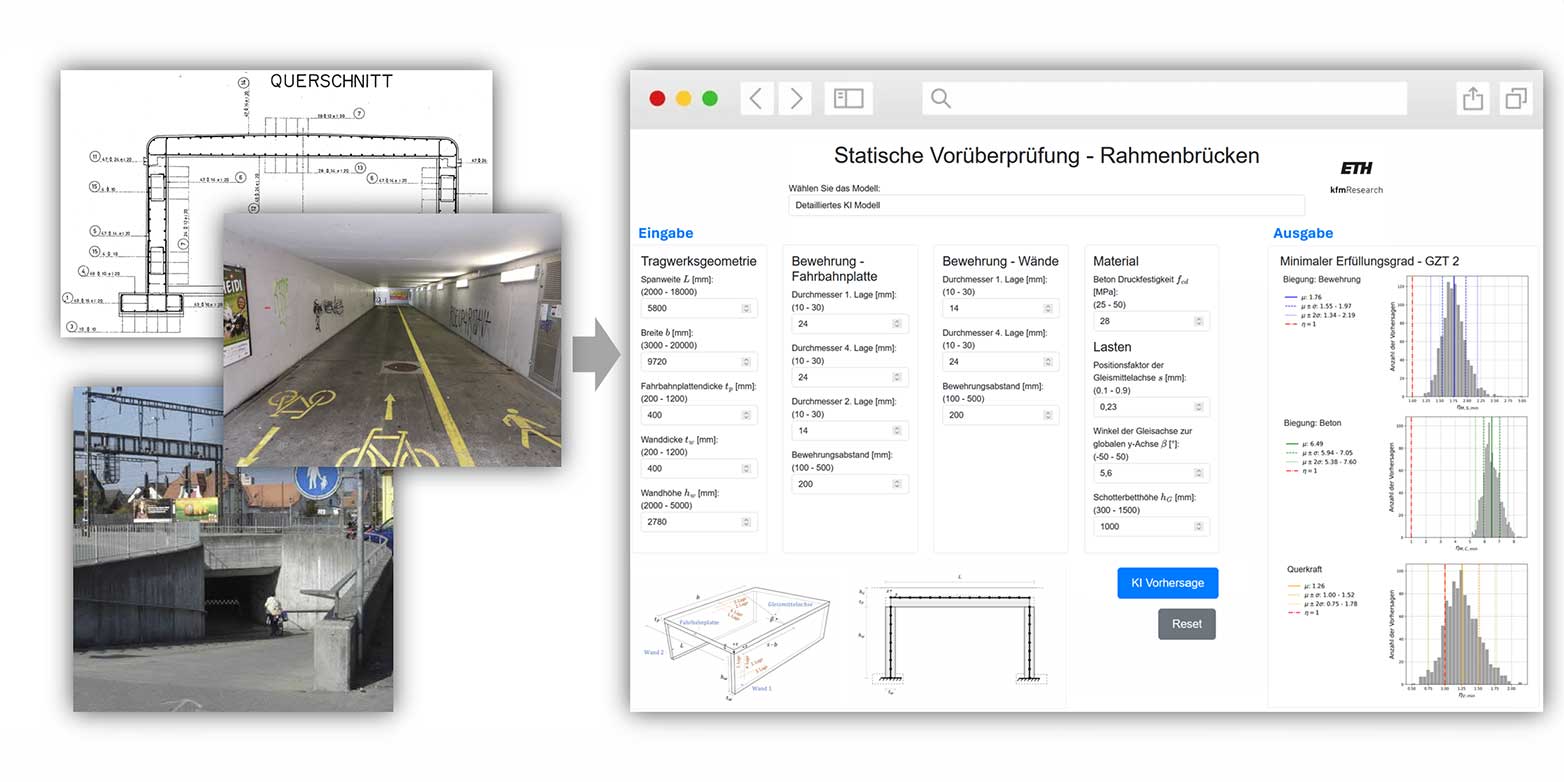Image resolution: width=1564 pixels, height=782 pixels.
Task: Click Fahrbahnplatte Bewehrungsabstand field with 200
Action: click(x=850, y=484)
